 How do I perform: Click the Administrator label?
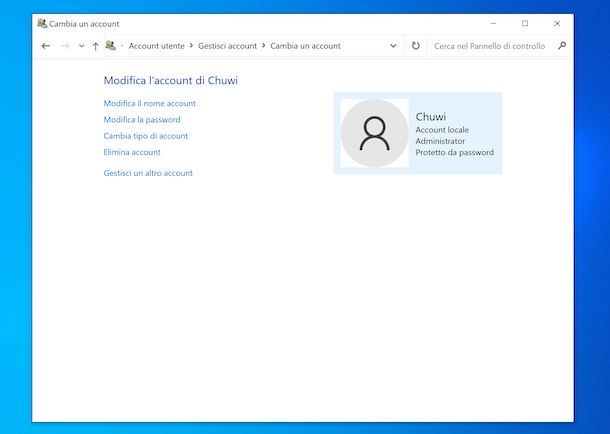coord(440,141)
